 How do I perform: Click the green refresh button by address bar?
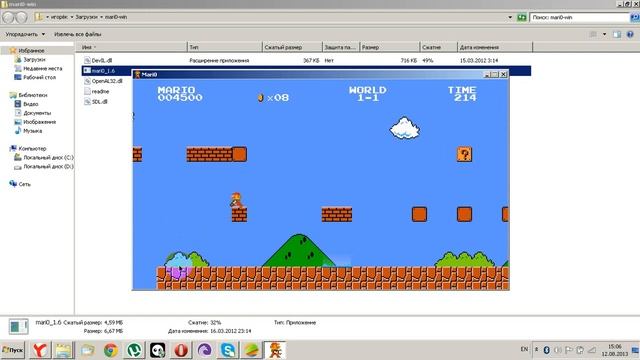point(521,17)
